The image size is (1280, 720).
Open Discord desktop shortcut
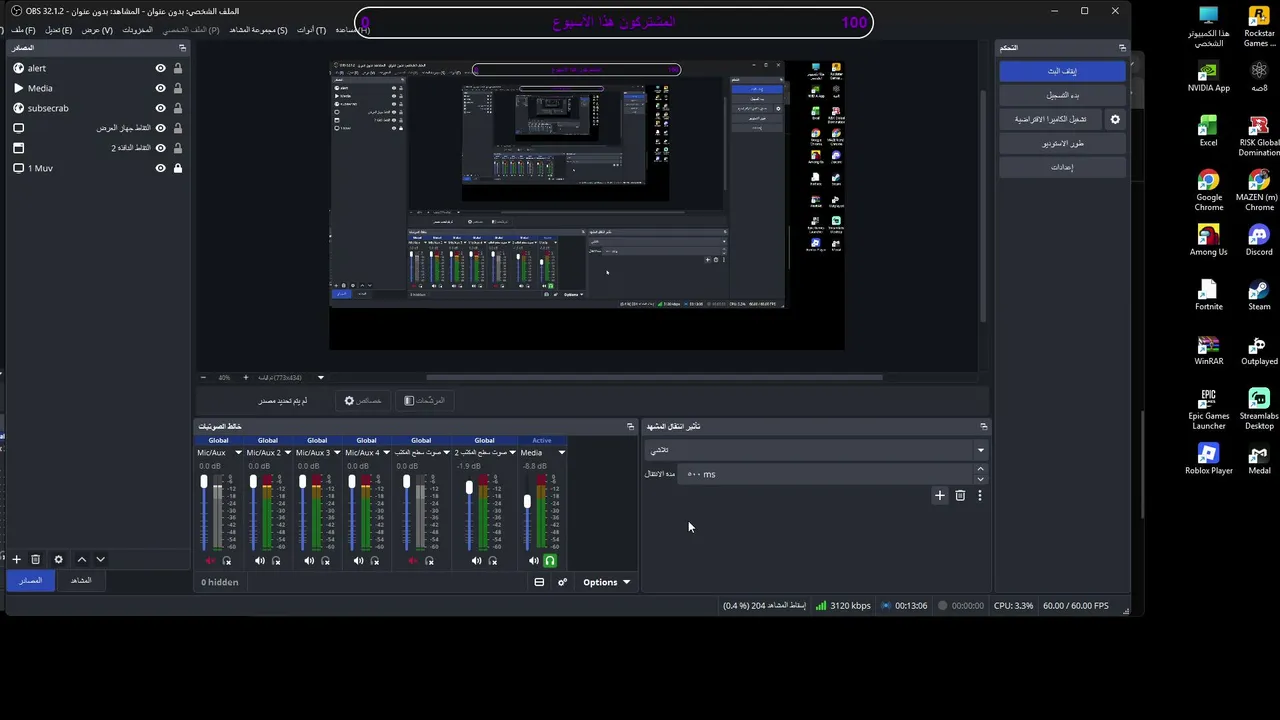click(1259, 240)
